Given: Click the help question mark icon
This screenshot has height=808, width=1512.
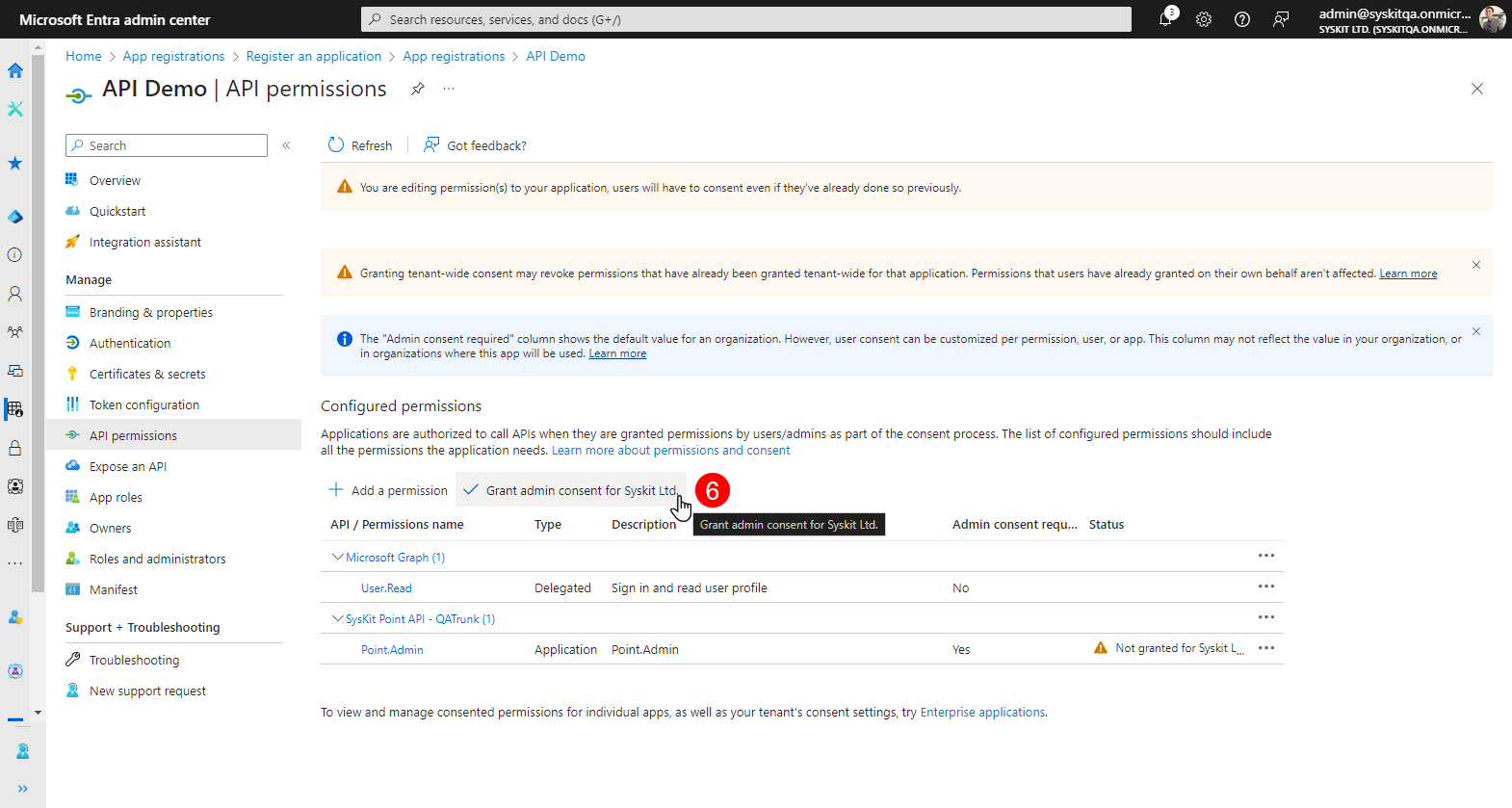Looking at the screenshot, I should pyautogui.click(x=1242, y=19).
